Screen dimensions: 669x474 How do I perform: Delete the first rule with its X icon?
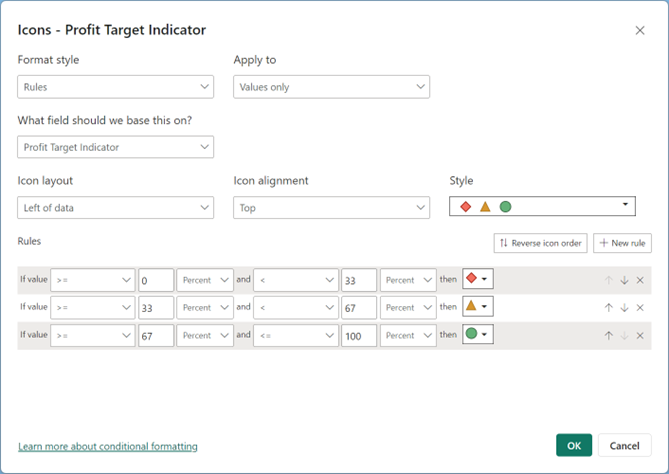tap(640, 280)
